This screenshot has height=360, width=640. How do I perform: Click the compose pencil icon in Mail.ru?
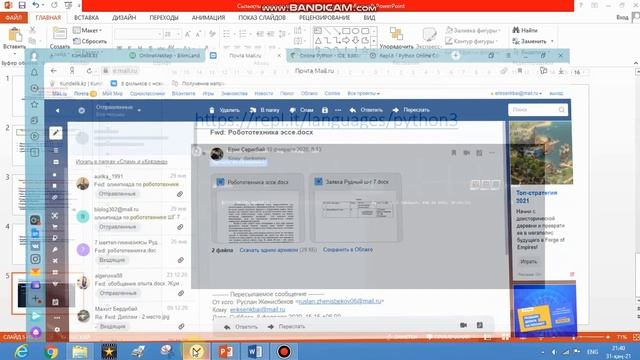point(56,133)
